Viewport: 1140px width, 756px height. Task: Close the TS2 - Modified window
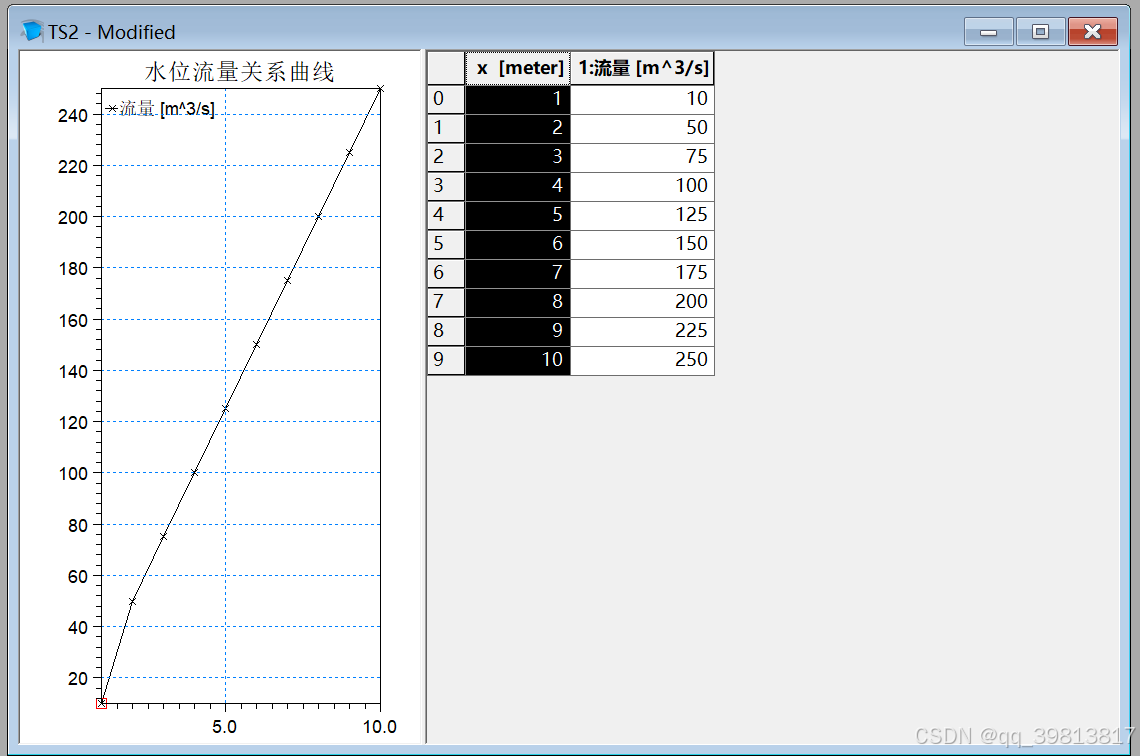click(1093, 32)
